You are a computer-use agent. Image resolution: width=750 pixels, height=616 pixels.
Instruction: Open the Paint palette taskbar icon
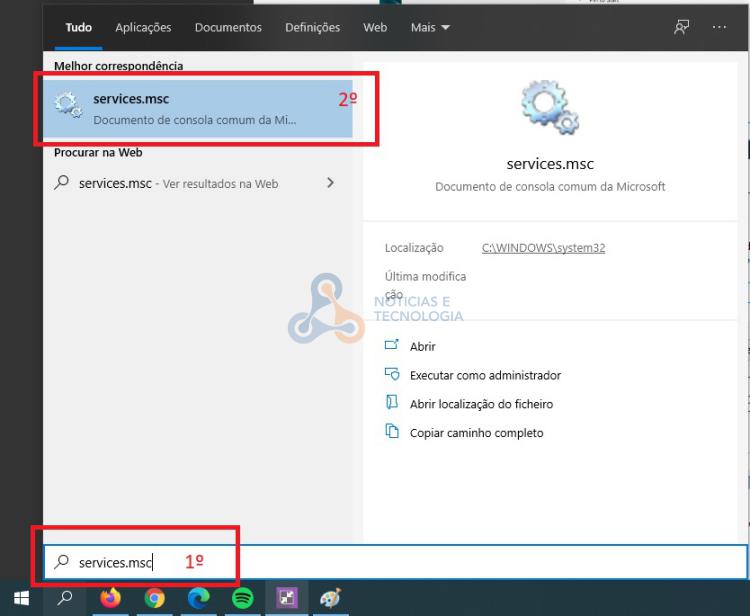point(331,598)
